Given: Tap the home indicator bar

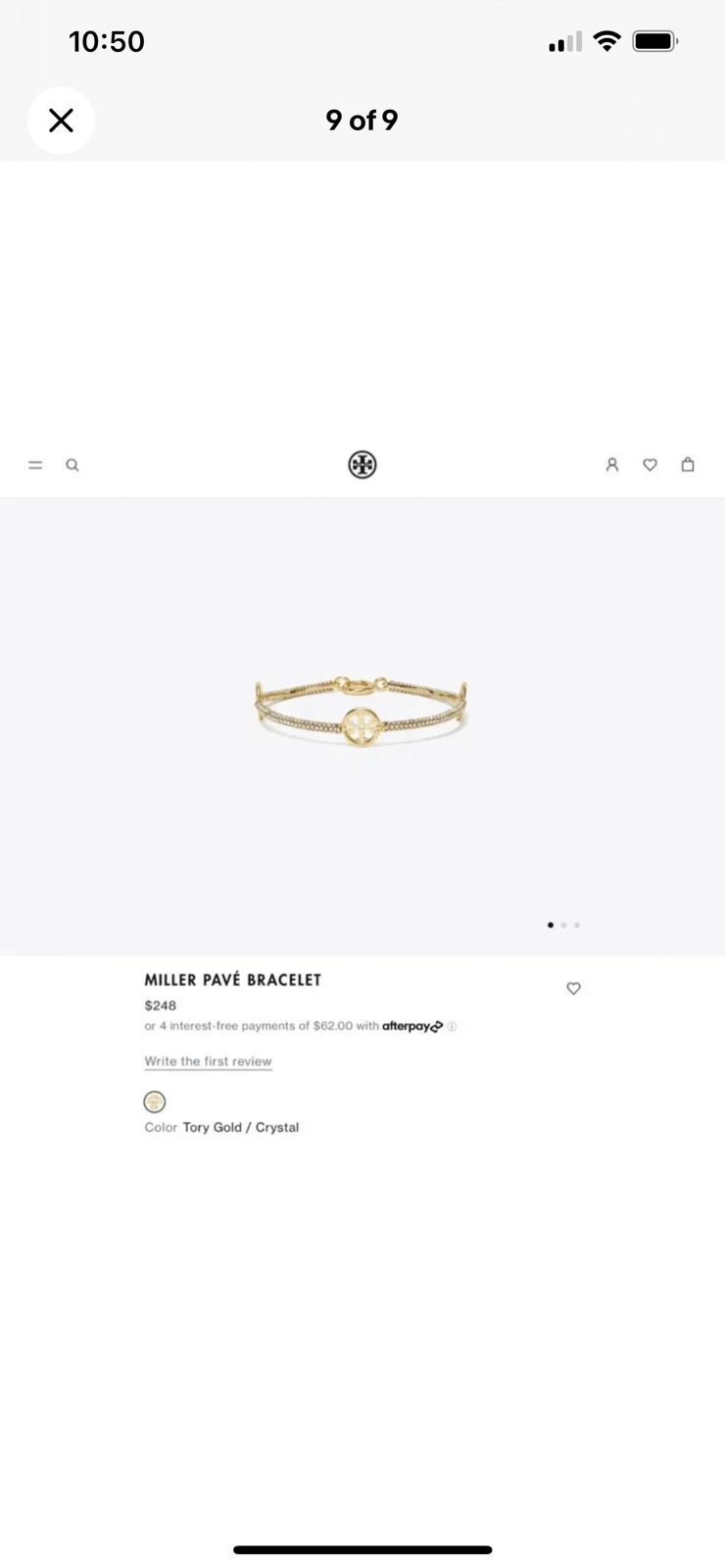Looking at the screenshot, I should (x=362, y=1550).
